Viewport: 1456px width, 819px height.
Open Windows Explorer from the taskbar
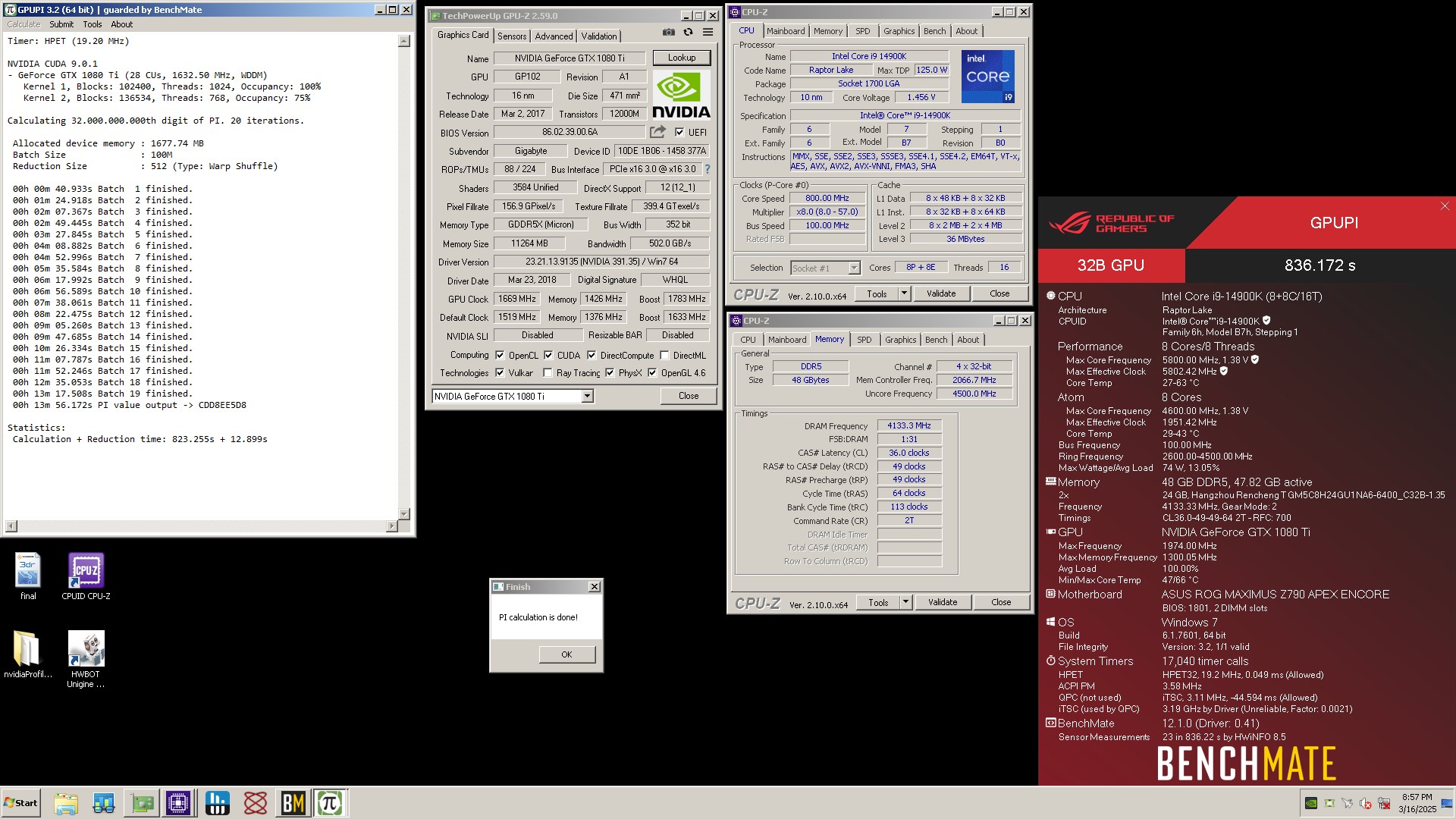click(x=66, y=803)
